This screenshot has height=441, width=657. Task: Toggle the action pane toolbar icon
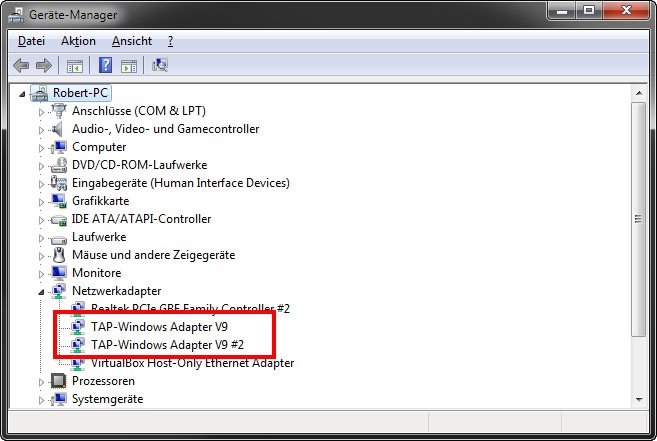(x=129, y=66)
